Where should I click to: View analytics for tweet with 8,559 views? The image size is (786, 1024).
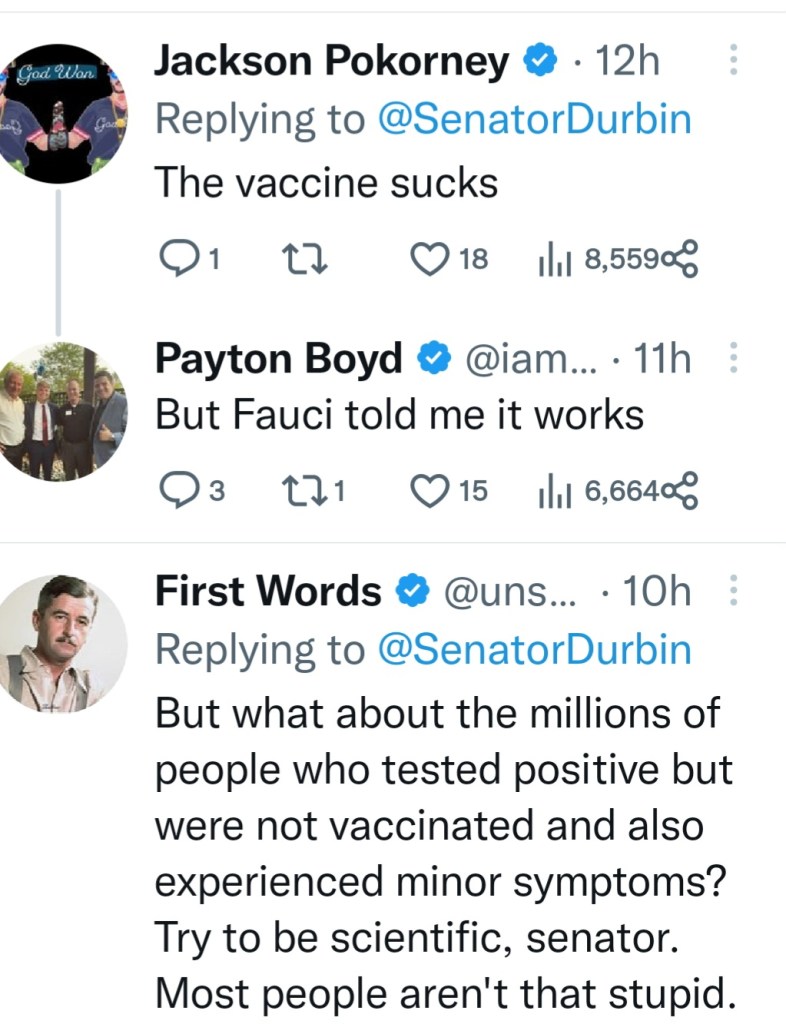[x=552, y=260]
